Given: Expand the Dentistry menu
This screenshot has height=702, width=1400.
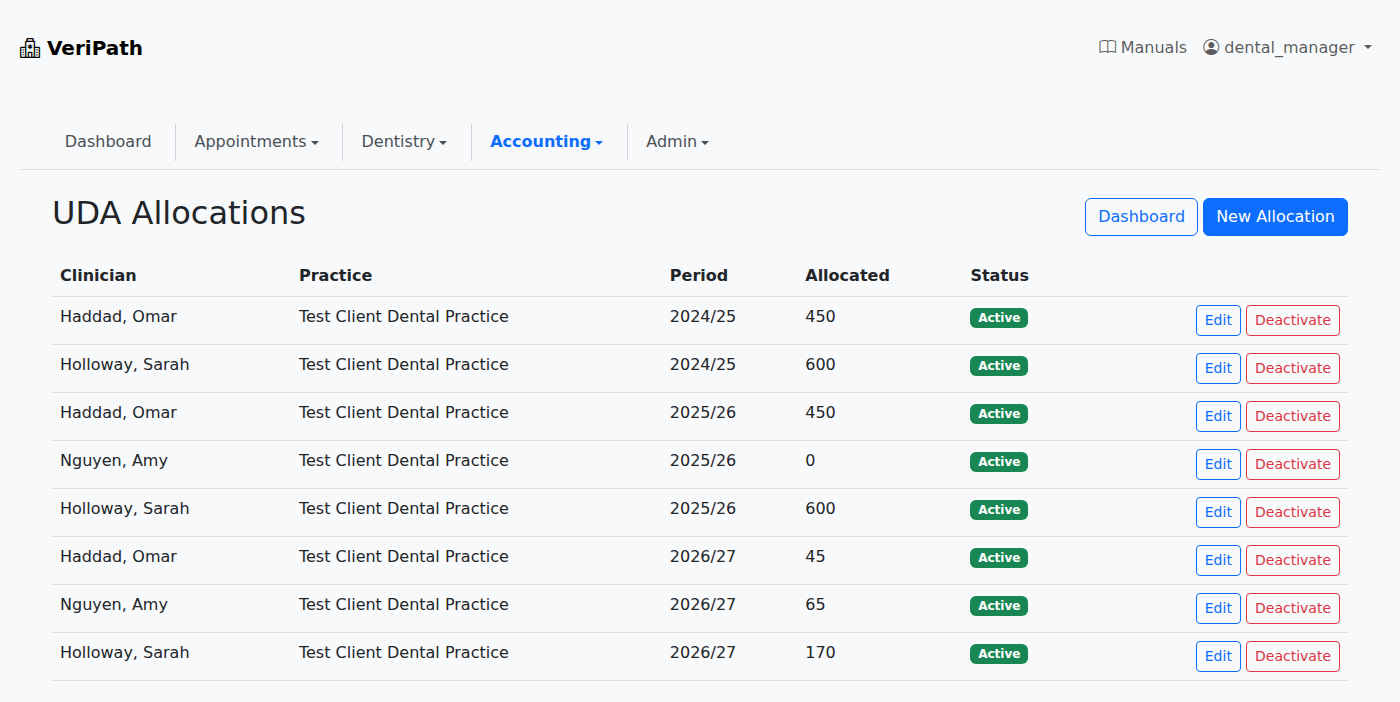Looking at the screenshot, I should 404,141.
